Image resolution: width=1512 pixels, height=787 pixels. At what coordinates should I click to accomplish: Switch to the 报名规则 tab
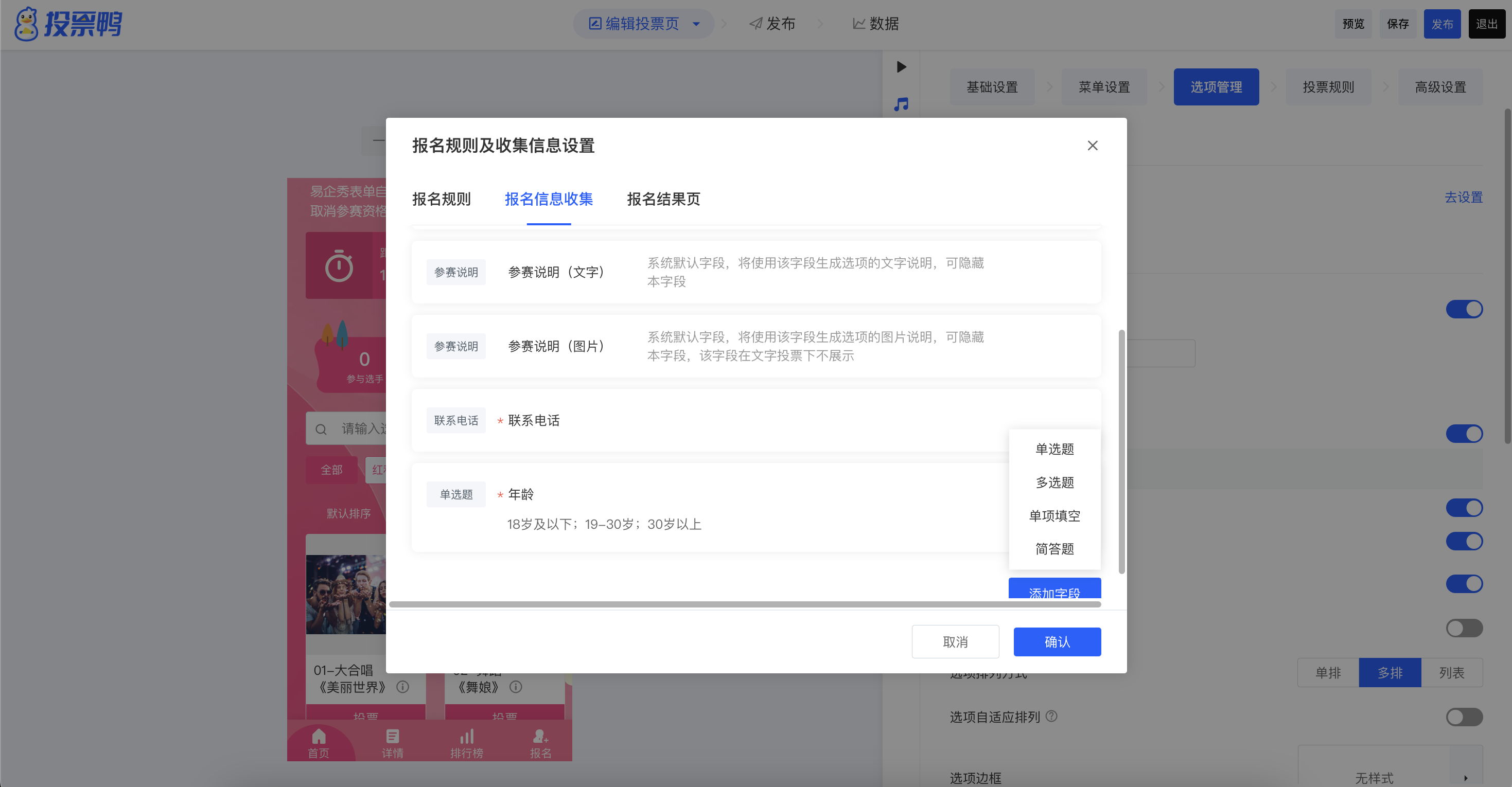tap(442, 199)
